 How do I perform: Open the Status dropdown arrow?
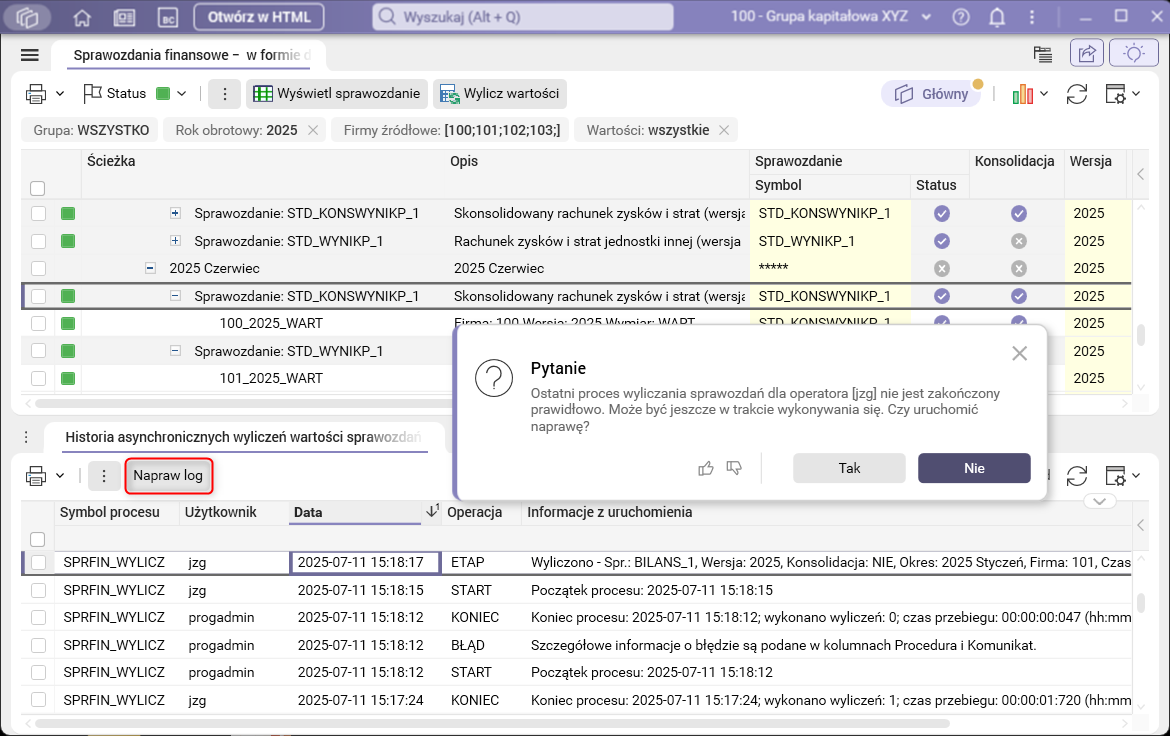[x=181, y=94]
